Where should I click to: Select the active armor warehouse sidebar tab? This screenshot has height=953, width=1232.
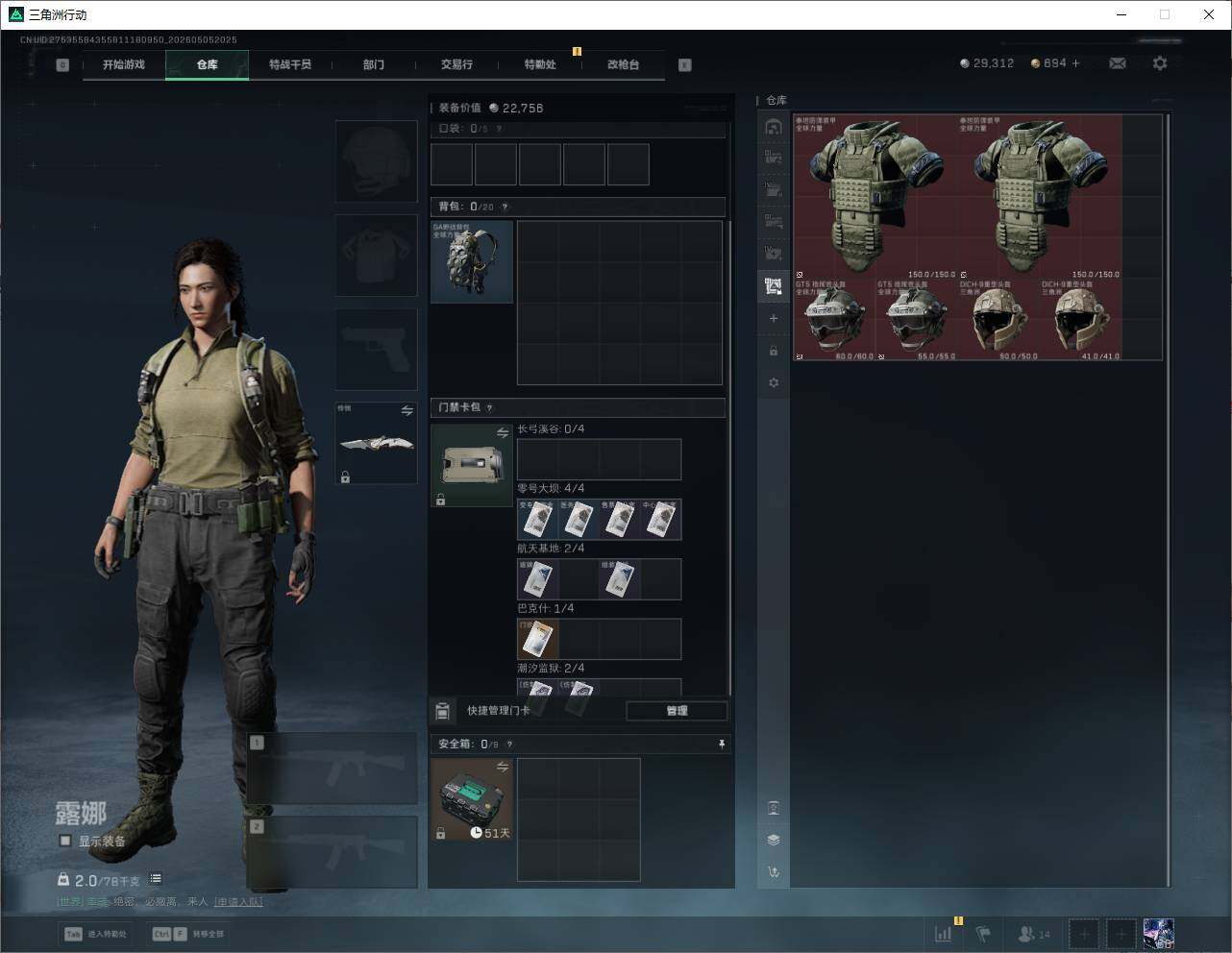point(774,285)
